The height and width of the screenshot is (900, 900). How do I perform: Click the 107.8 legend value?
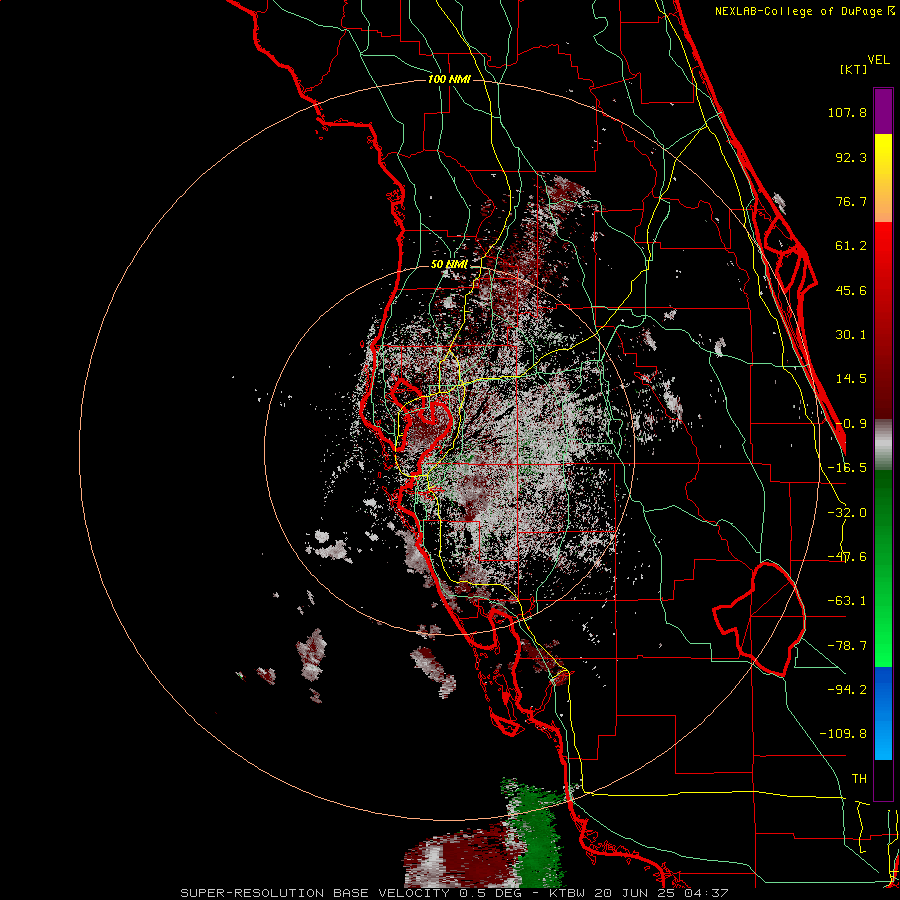847,112
